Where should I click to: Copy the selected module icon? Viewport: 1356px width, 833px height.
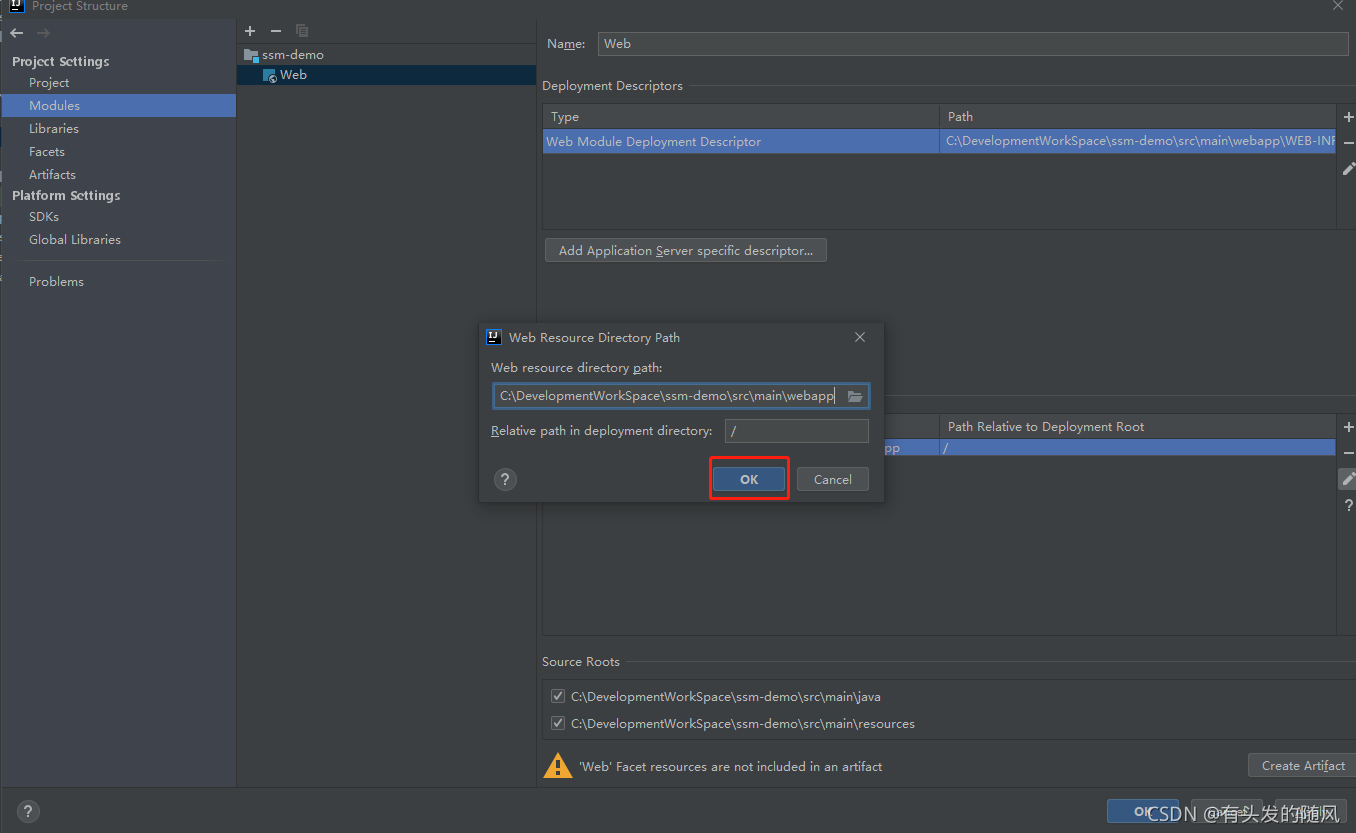click(x=302, y=31)
